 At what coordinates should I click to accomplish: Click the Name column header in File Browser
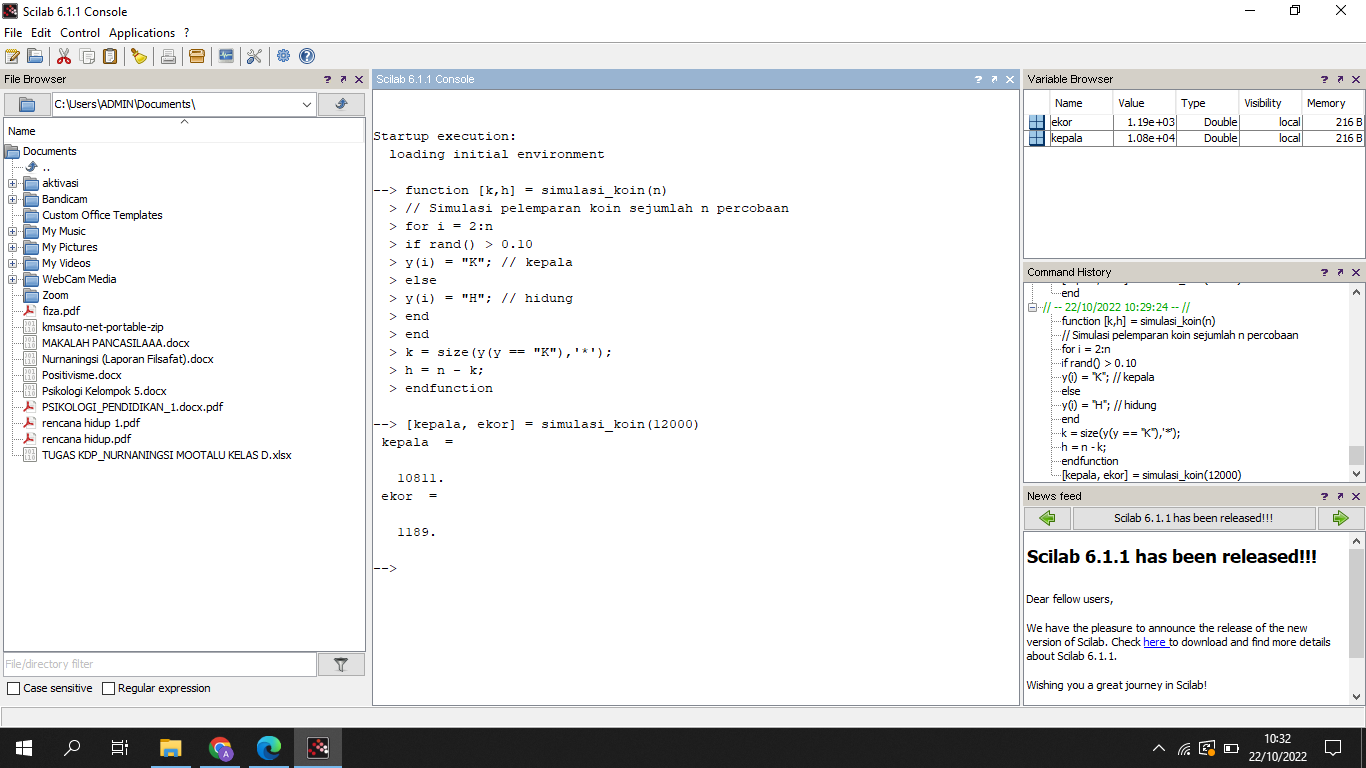click(184, 130)
